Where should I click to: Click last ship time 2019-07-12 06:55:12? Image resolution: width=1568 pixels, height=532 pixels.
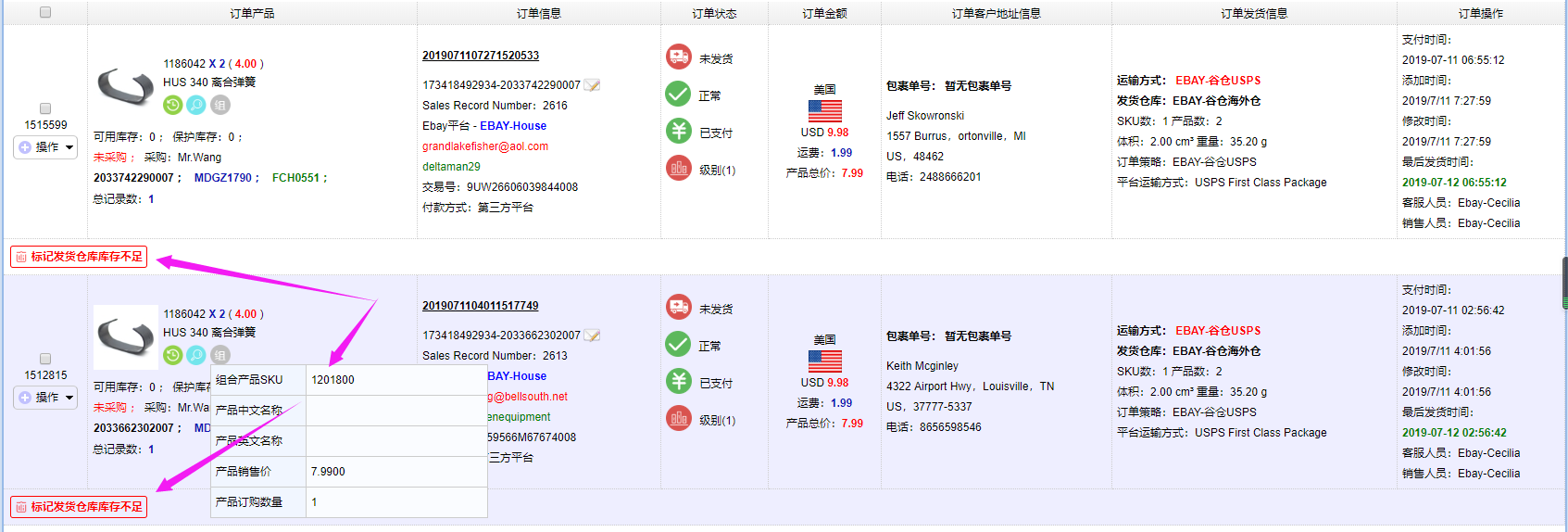pos(1454,183)
